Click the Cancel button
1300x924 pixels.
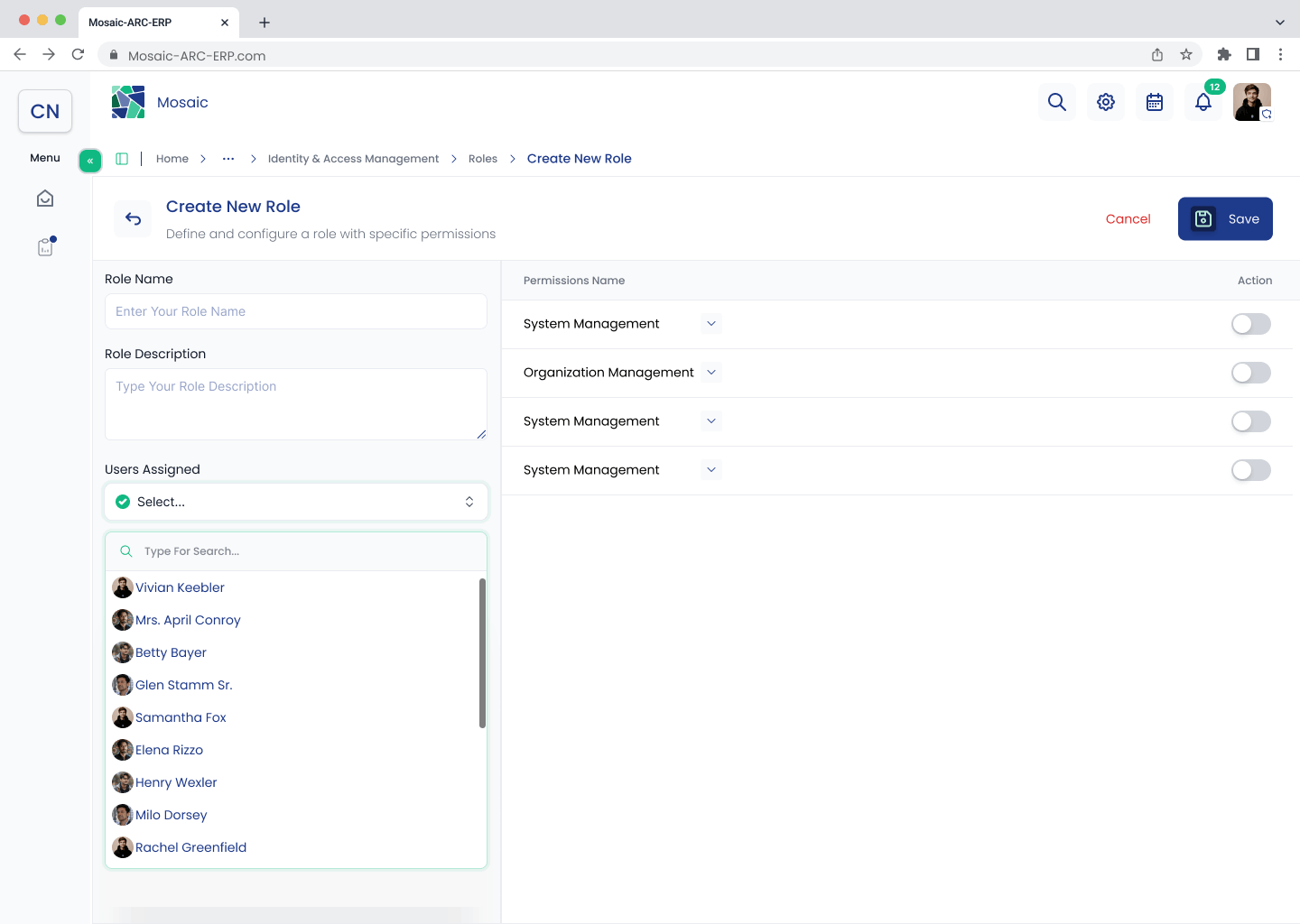[1128, 219]
